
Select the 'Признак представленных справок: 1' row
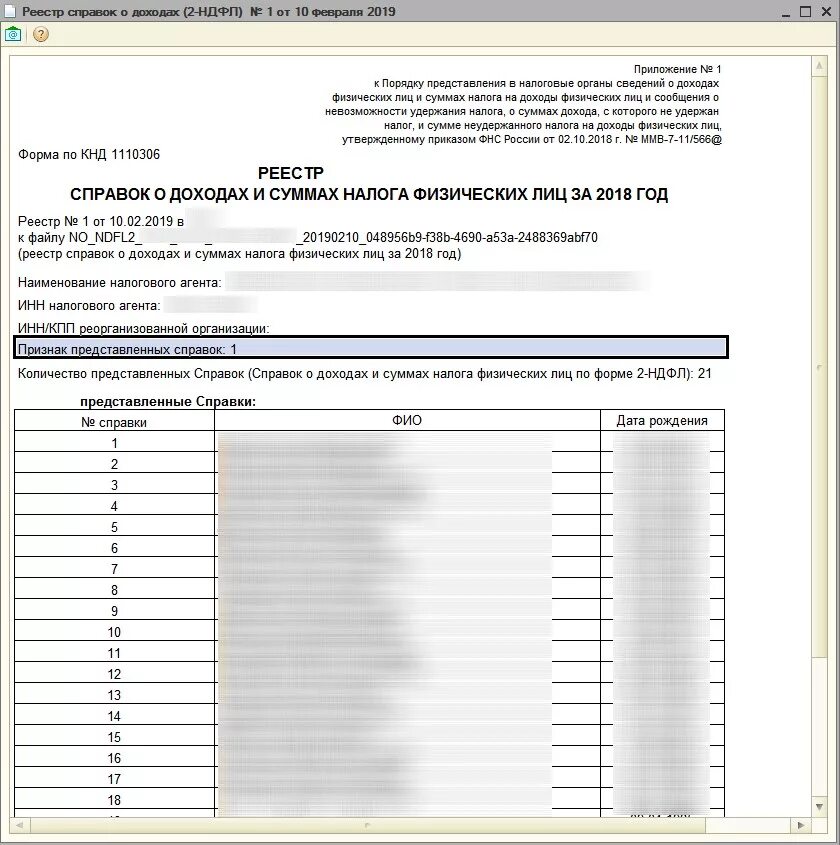coord(371,348)
